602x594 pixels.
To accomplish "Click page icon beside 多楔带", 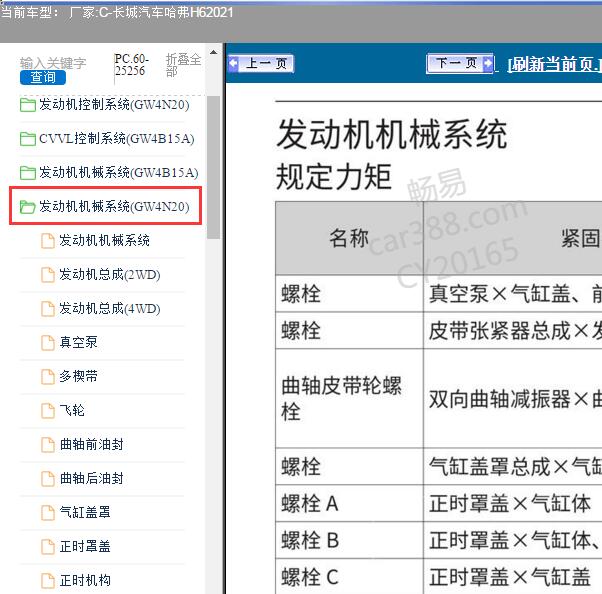I will point(48,377).
